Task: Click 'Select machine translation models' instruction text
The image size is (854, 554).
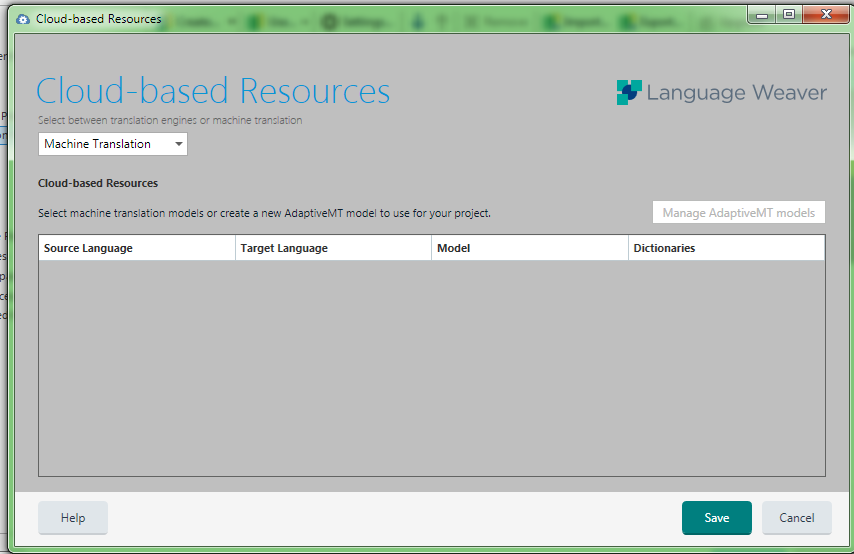Action: tap(264, 213)
